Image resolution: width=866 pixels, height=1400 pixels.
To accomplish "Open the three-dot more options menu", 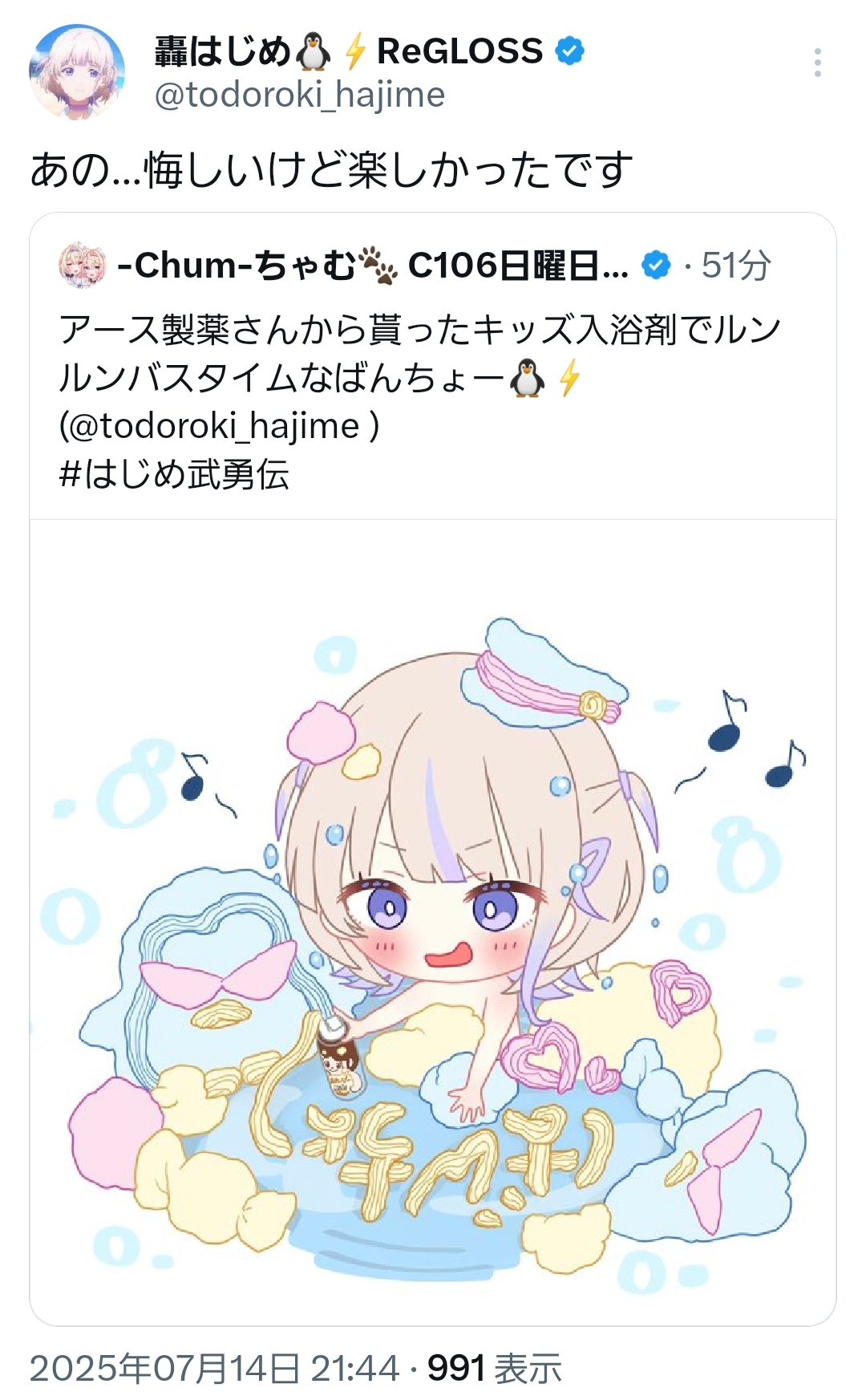I will pos(817,63).
